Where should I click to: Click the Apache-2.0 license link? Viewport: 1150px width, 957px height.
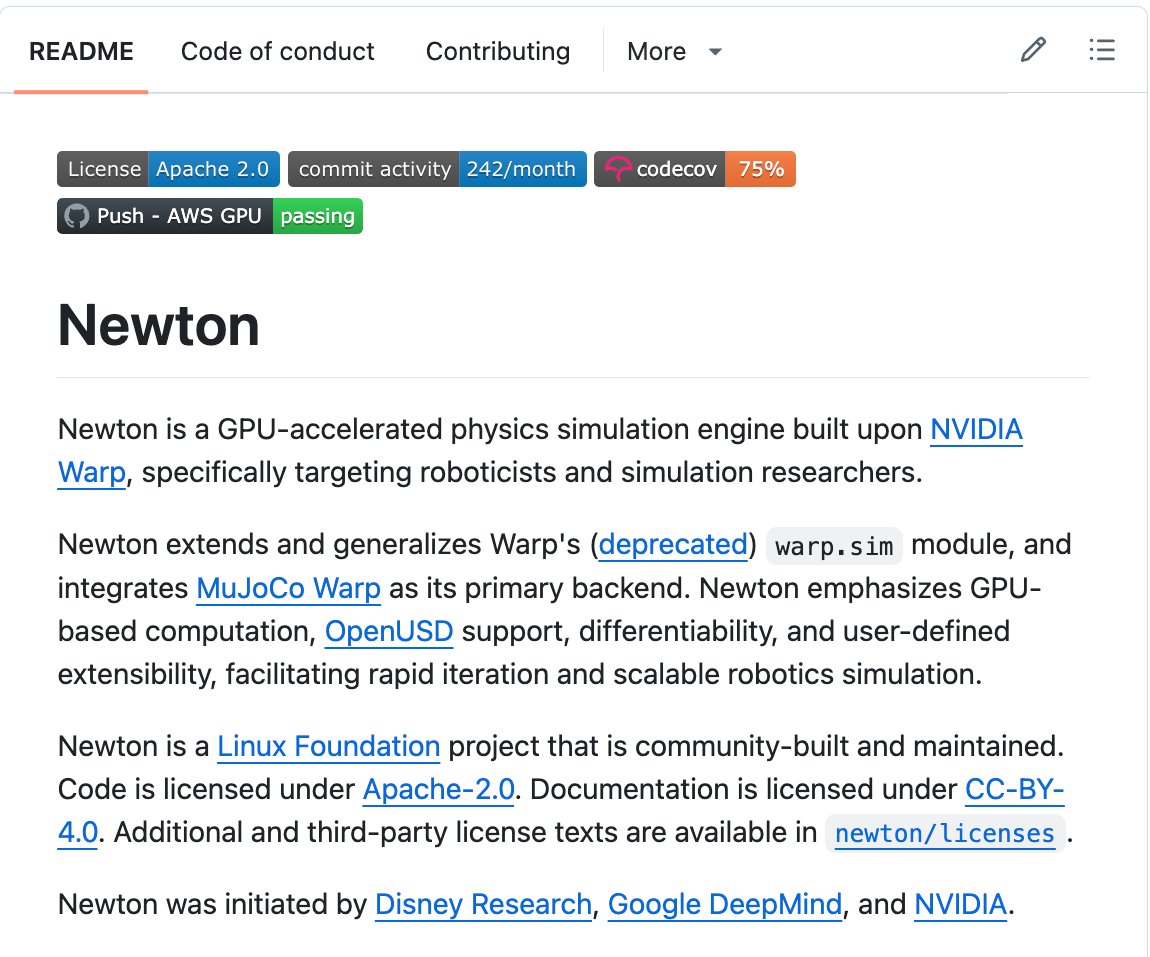tap(439, 790)
